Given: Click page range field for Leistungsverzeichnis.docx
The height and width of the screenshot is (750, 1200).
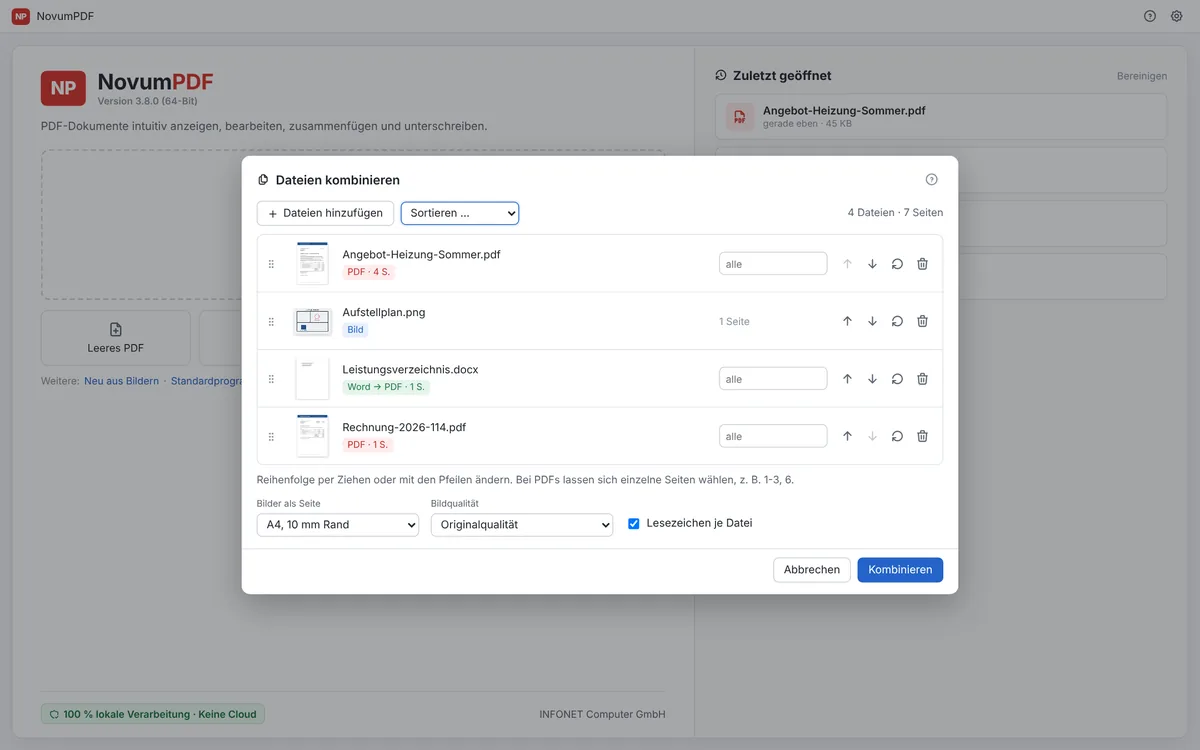Looking at the screenshot, I should point(773,379).
